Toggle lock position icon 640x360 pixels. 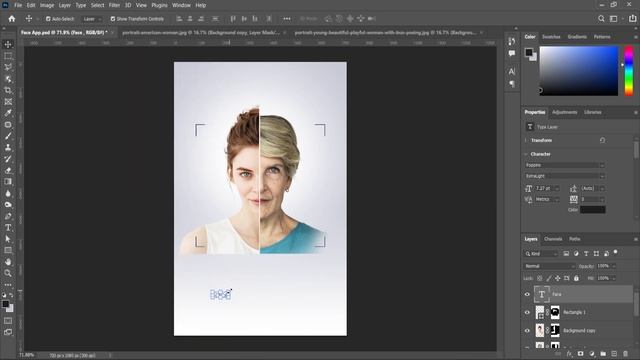(558, 278)
